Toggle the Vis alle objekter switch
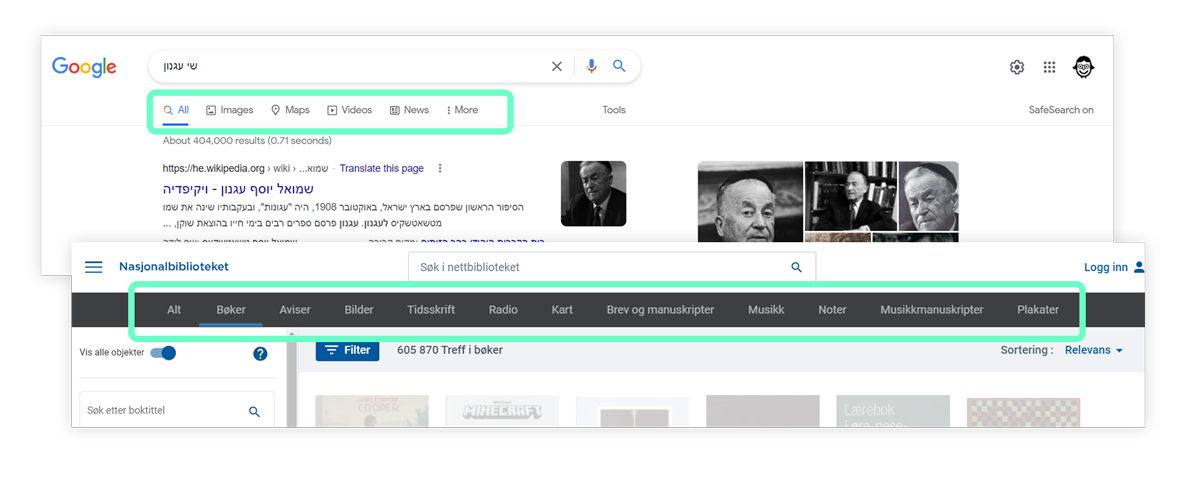The height and width of the screenshot is (485, 1200). point(163,353)
